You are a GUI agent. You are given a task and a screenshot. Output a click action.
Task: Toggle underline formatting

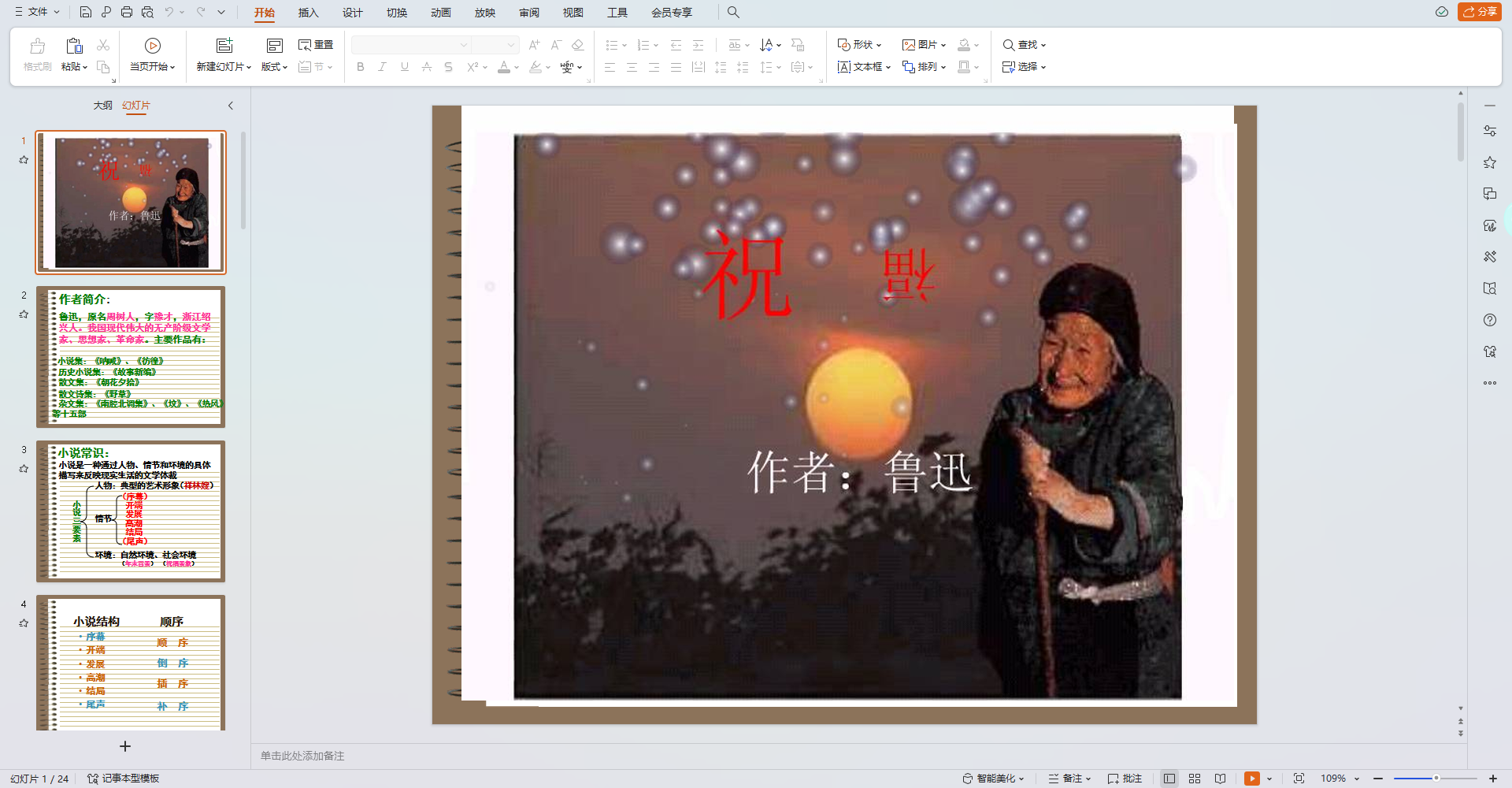coord(404,67)
